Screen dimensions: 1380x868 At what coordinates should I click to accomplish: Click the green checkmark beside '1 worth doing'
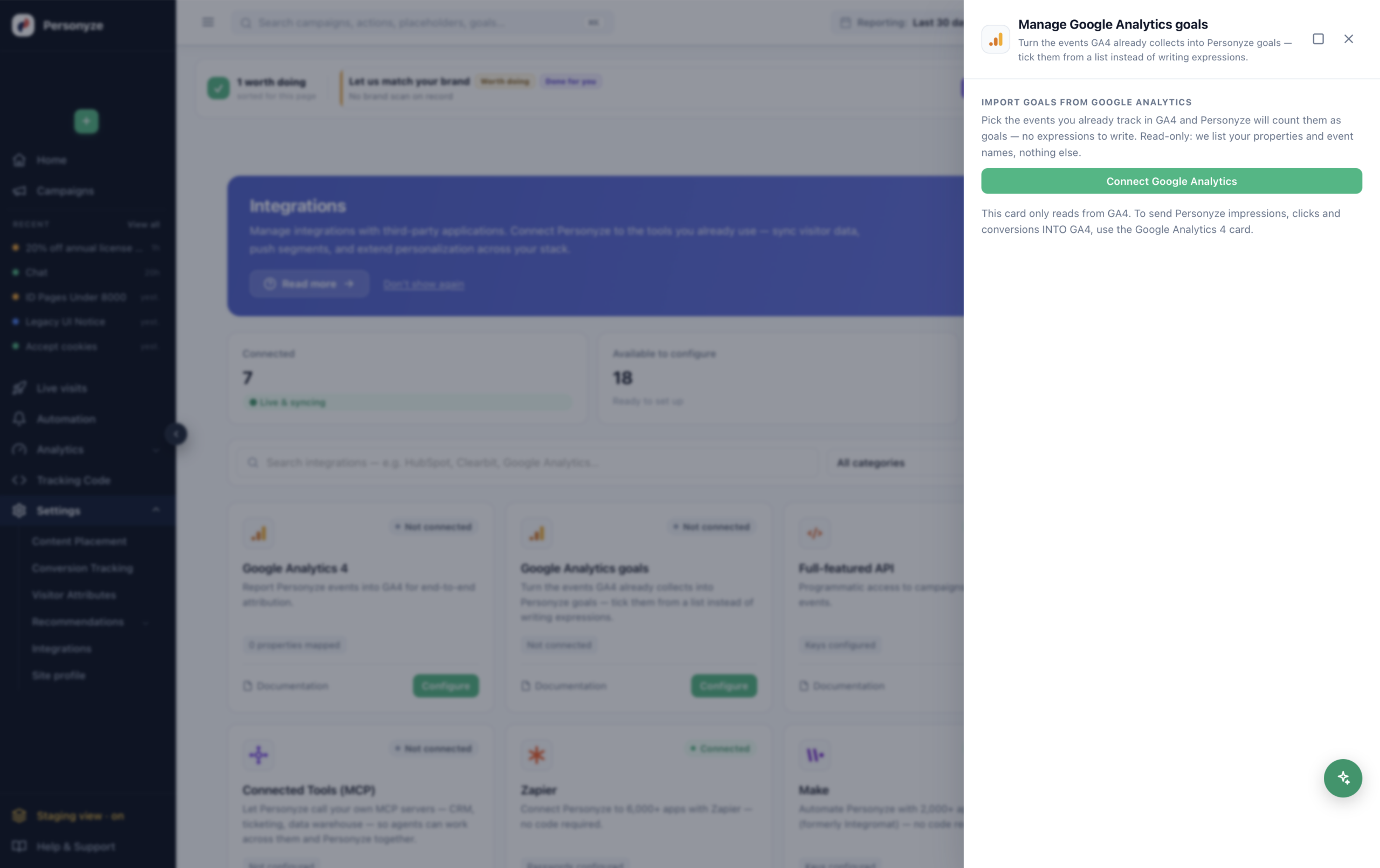click(x=218, y=88)
